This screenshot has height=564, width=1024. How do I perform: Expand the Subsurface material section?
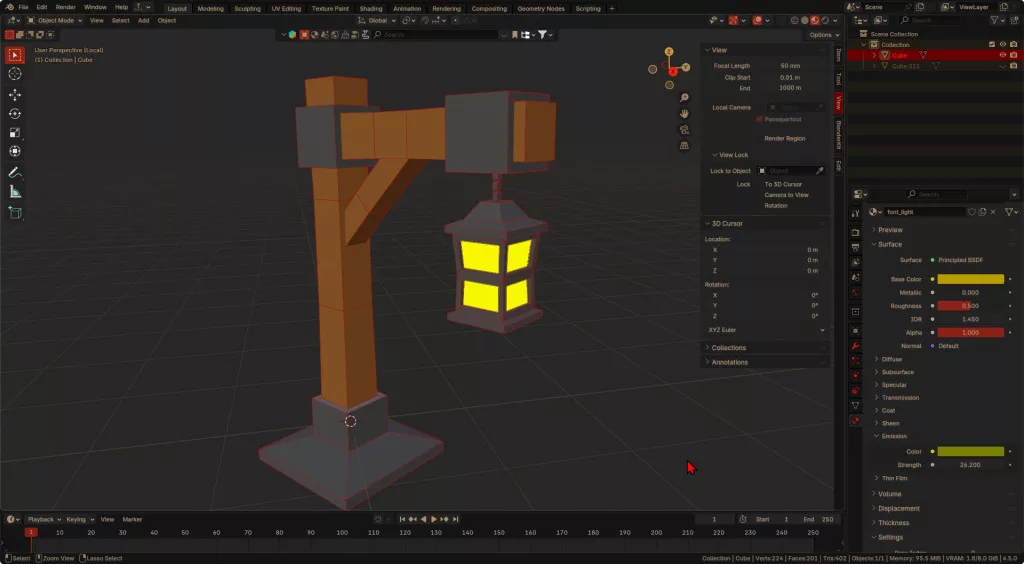tap(896, 372)
